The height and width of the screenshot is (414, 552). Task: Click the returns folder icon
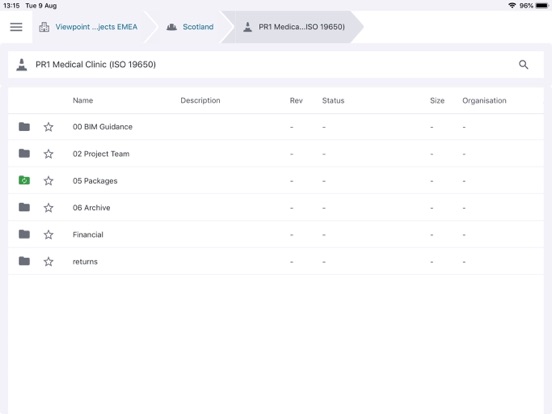click(24, 261)
